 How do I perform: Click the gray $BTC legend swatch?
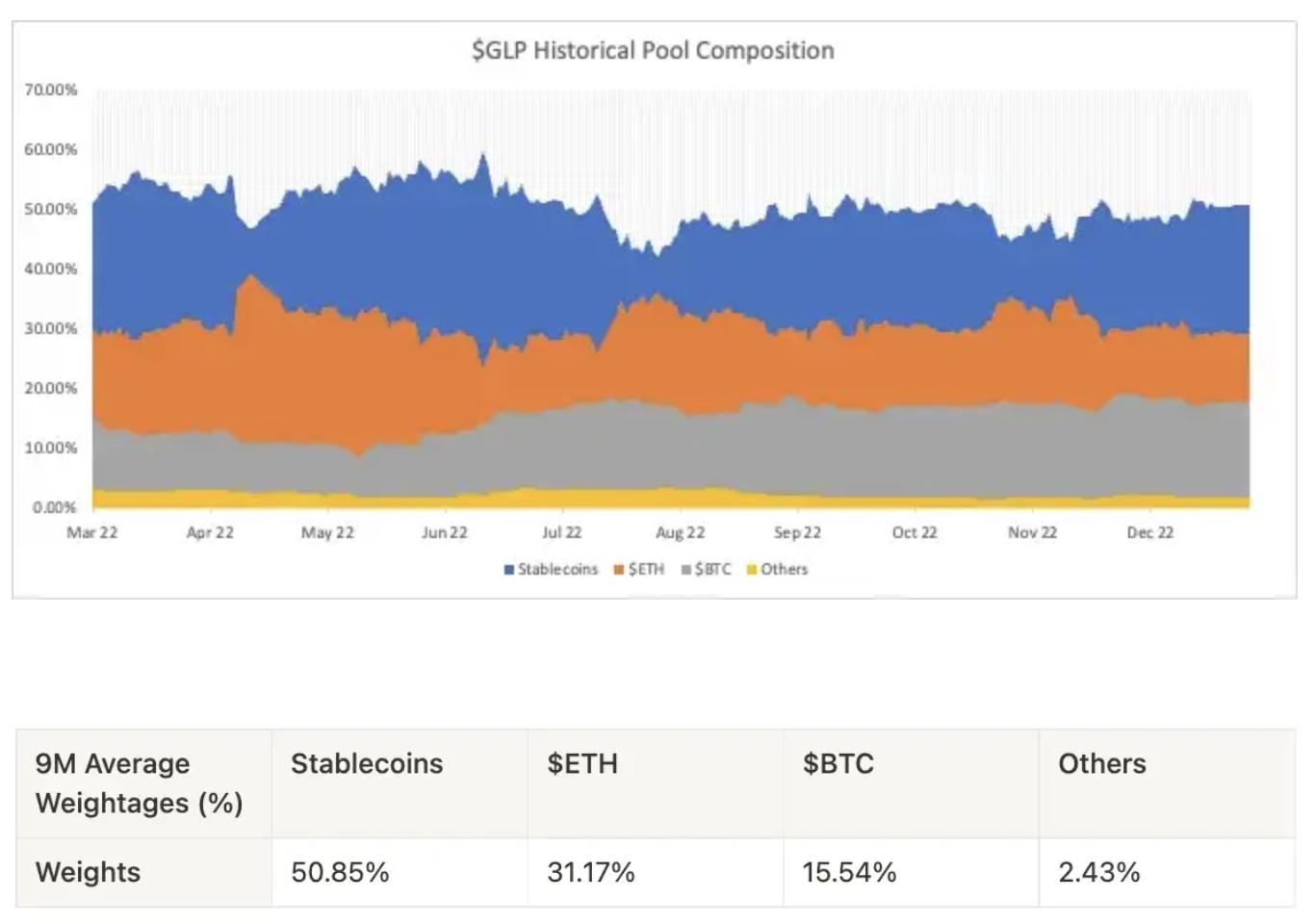point(685,570)
